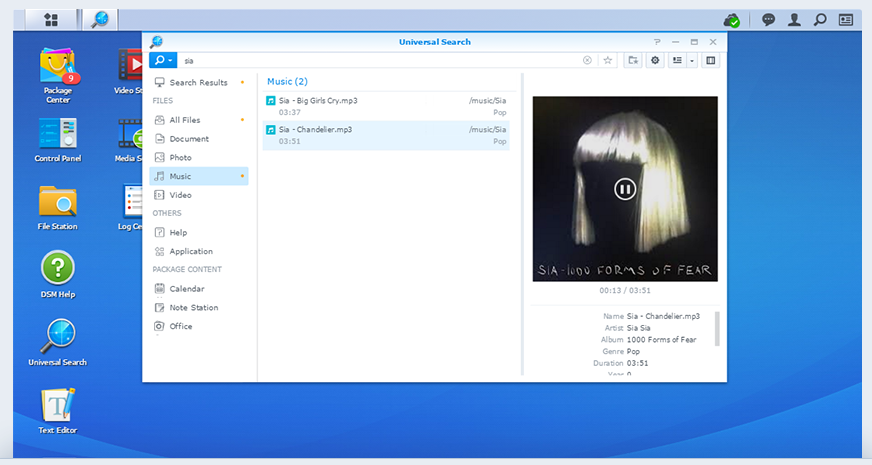Pause the Chandelier preview playback
The image size is (872, 465).
625,189
